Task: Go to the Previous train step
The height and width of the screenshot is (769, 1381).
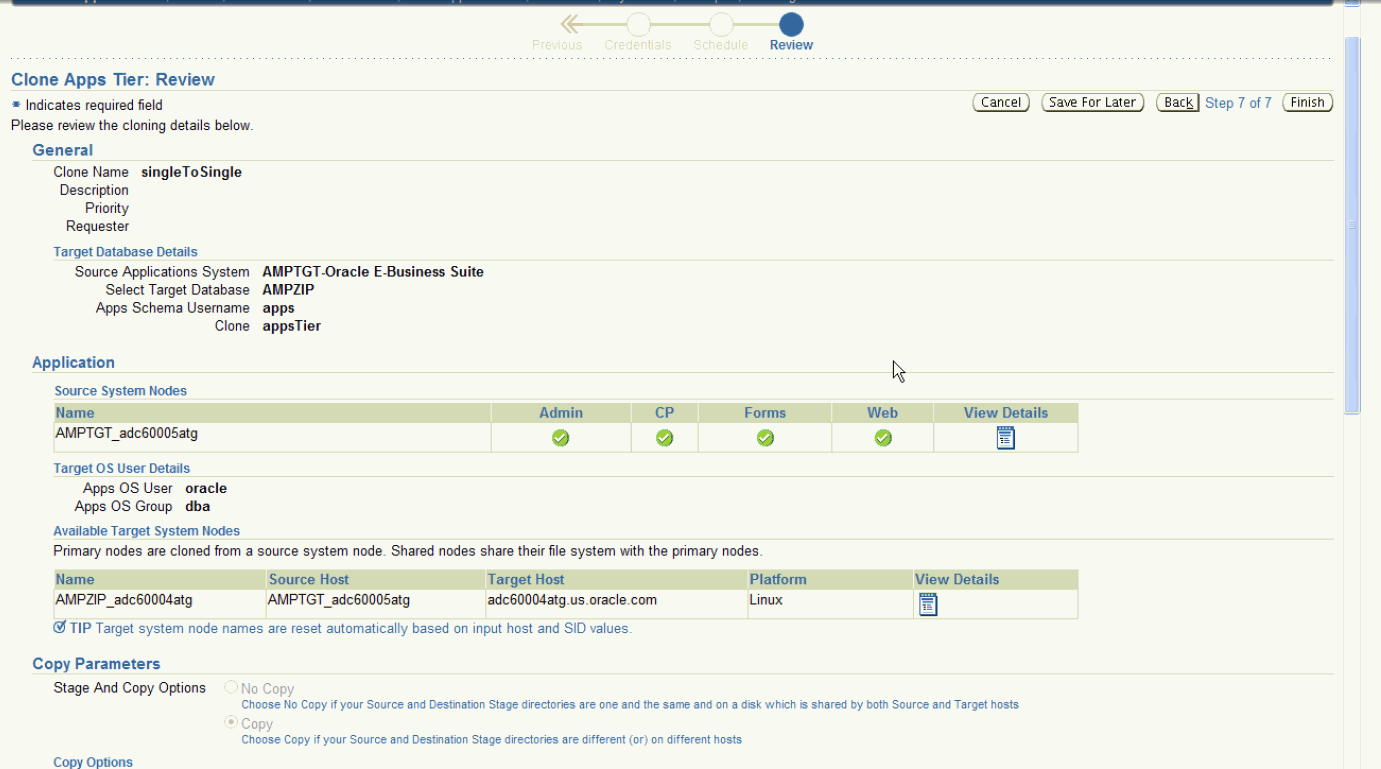Action: click(557, 45)
